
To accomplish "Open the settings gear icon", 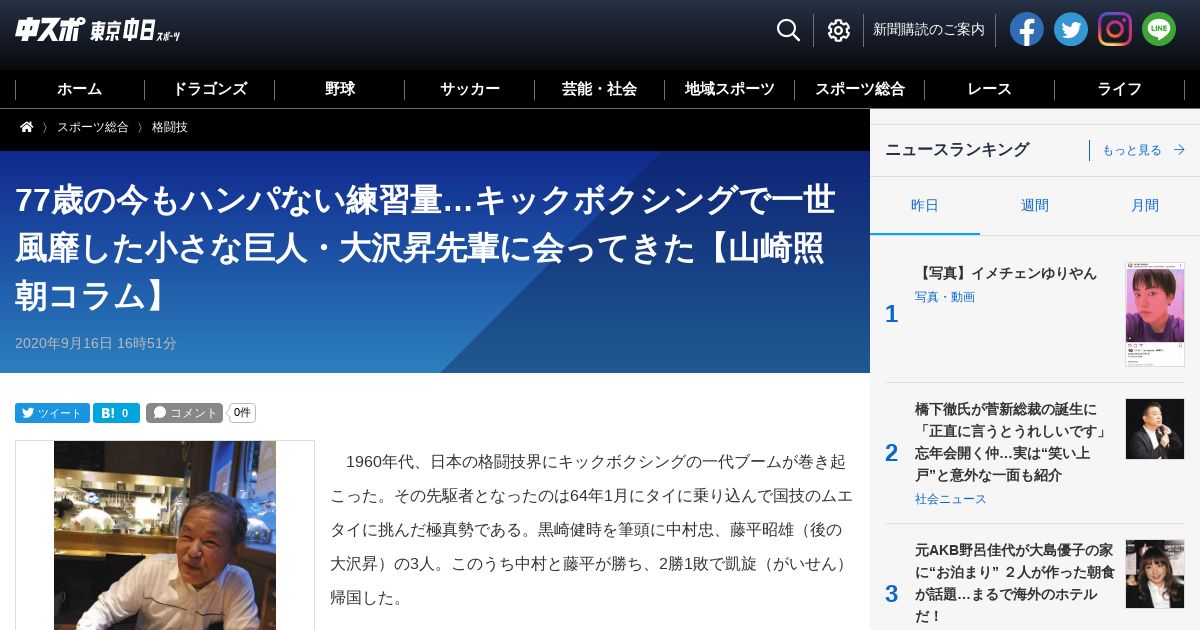I will [x=839, y=30].
